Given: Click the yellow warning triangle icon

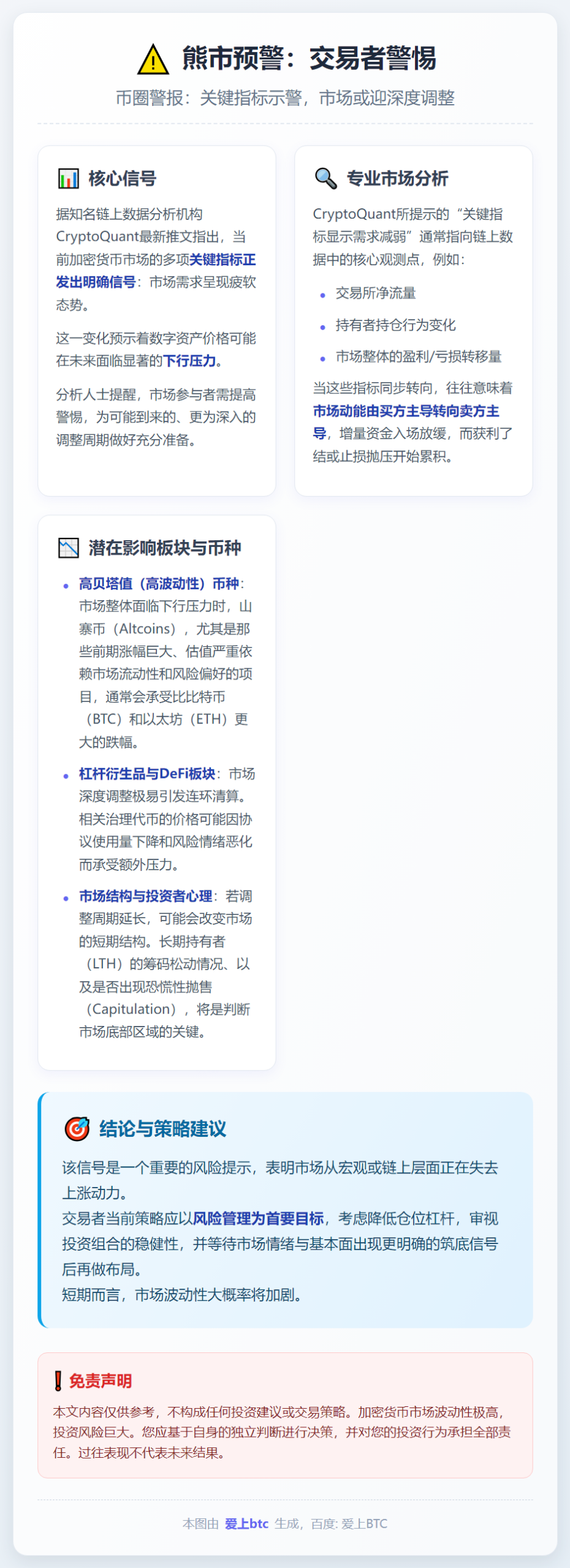Looking at the screenshot, I should click(153, 59).
